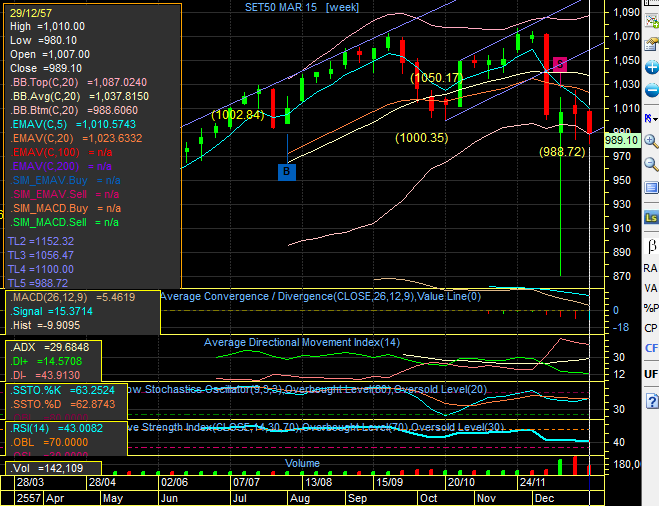659x506 pixels.
Task: Click the RA sidebar button
Action: (x=651, y=268)
